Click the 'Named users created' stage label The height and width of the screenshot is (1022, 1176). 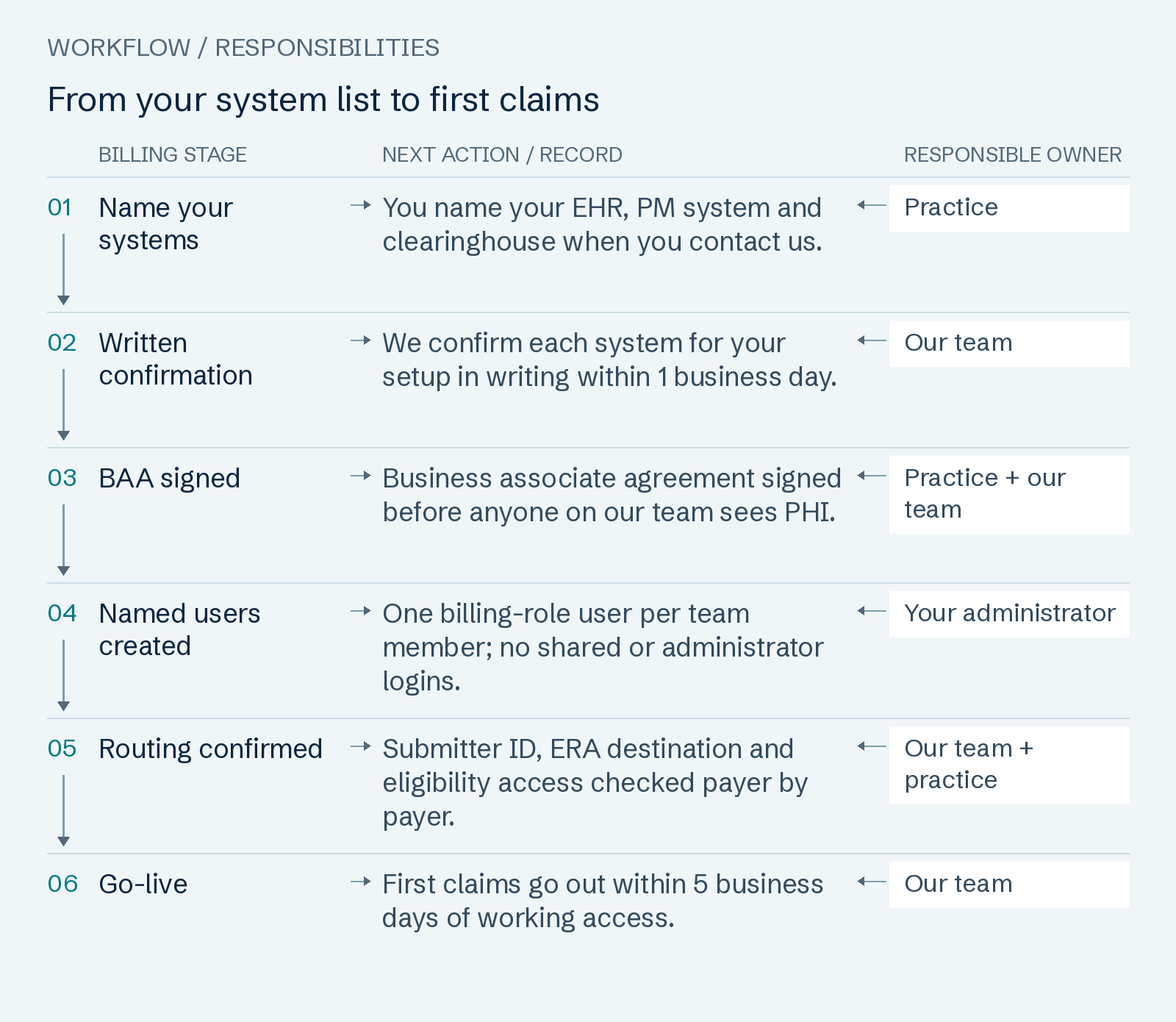click(179, 630)
